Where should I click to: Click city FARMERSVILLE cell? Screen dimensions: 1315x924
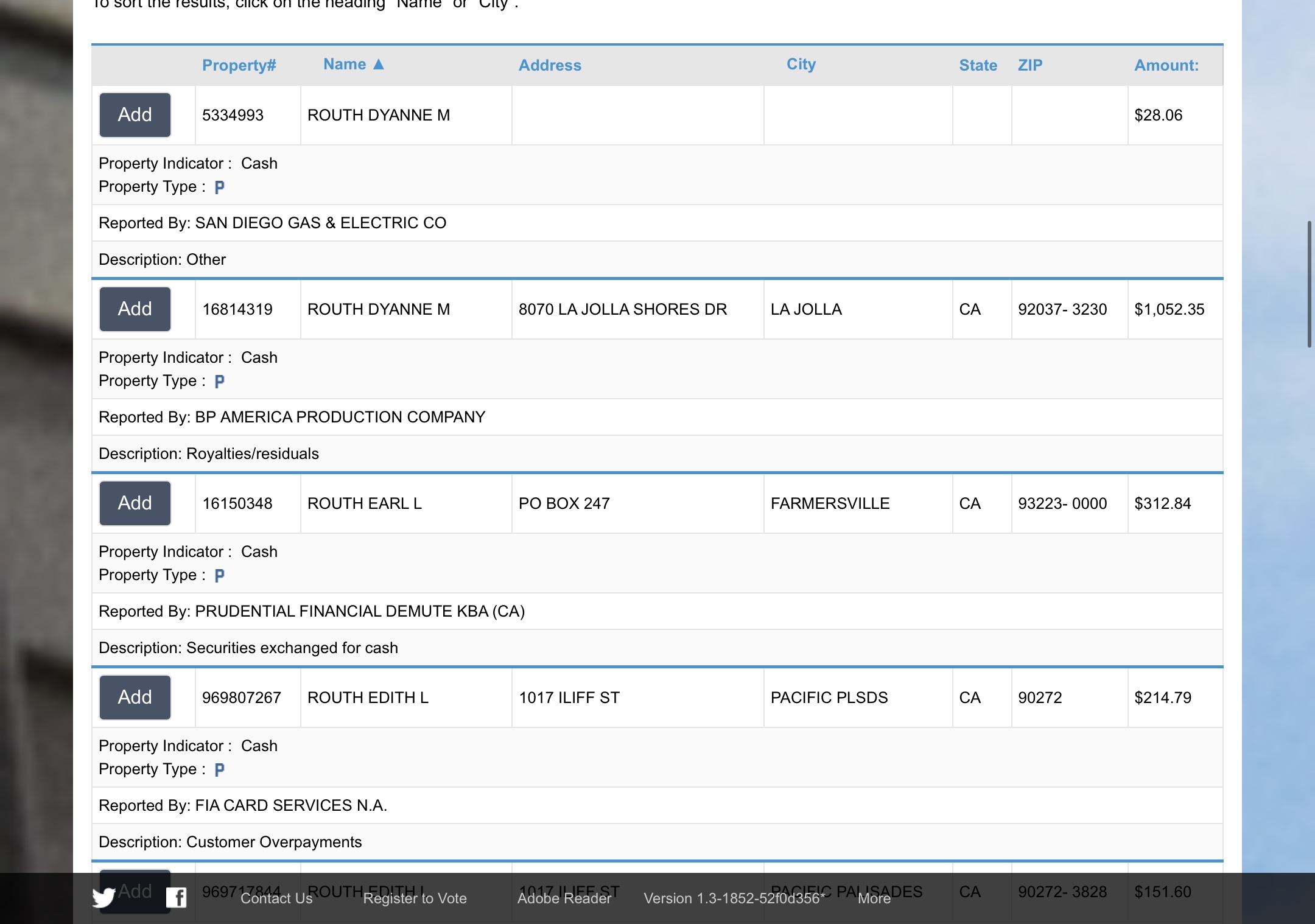point(858,503)
